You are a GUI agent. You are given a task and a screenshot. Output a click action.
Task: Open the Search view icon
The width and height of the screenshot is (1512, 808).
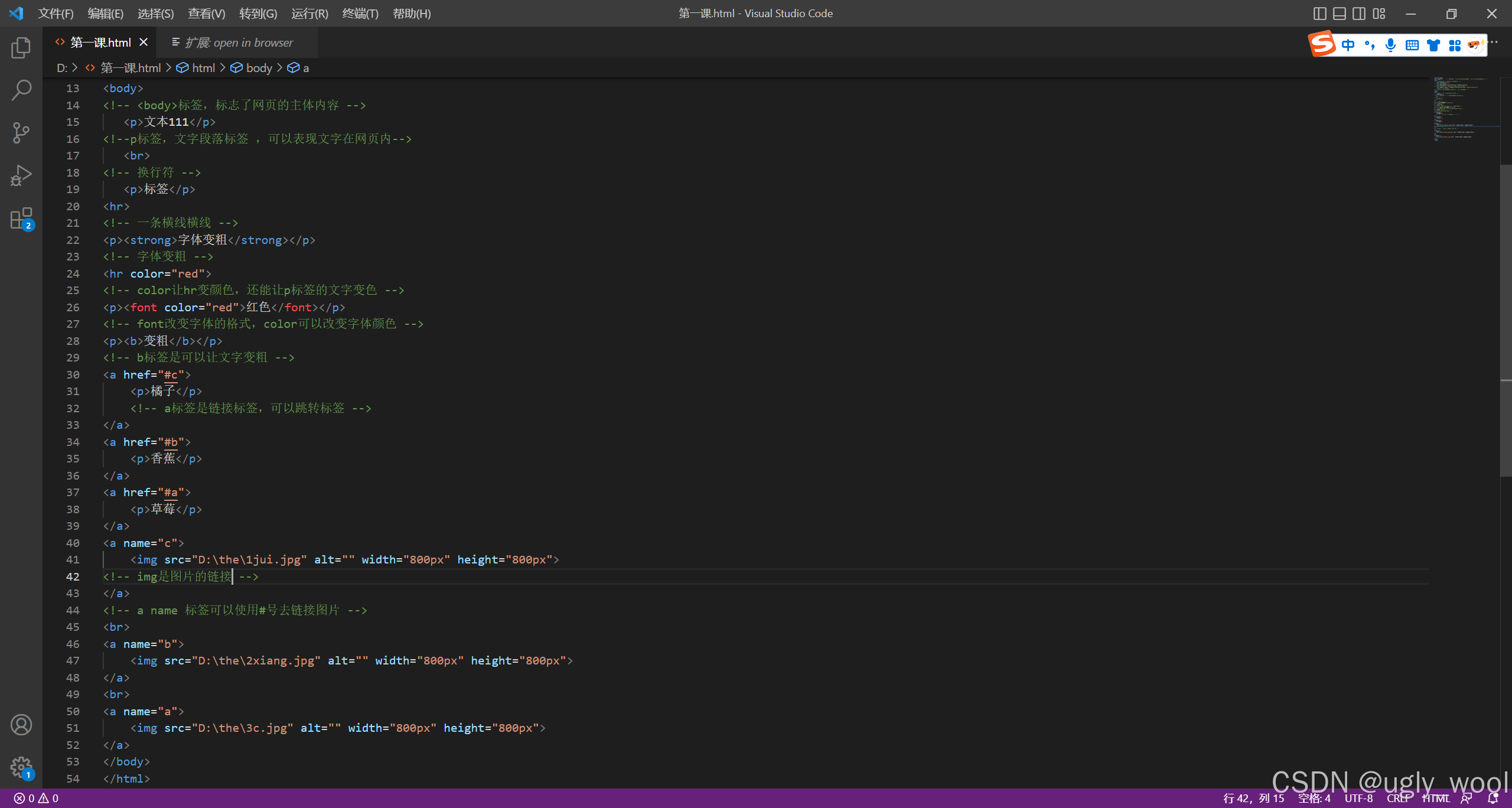pos(21,90)
